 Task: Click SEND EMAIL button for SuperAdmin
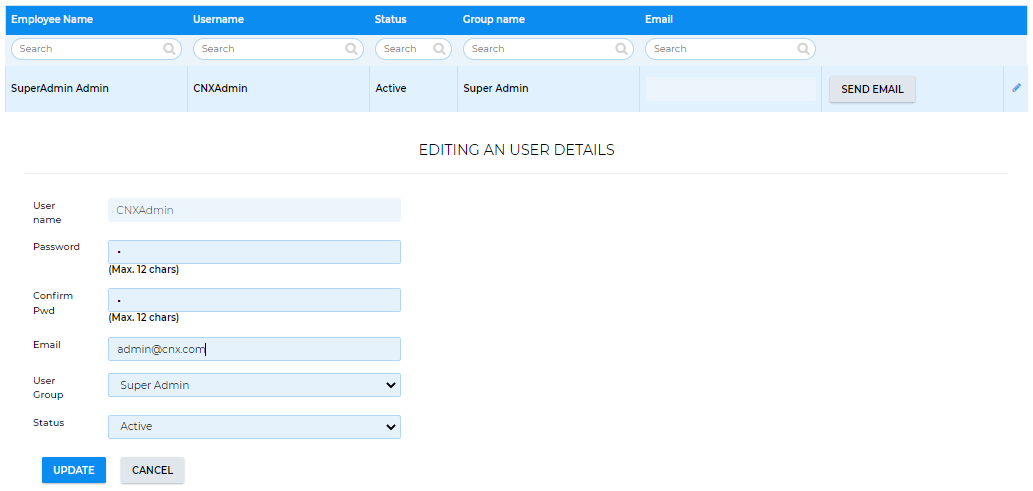[872, 89]
